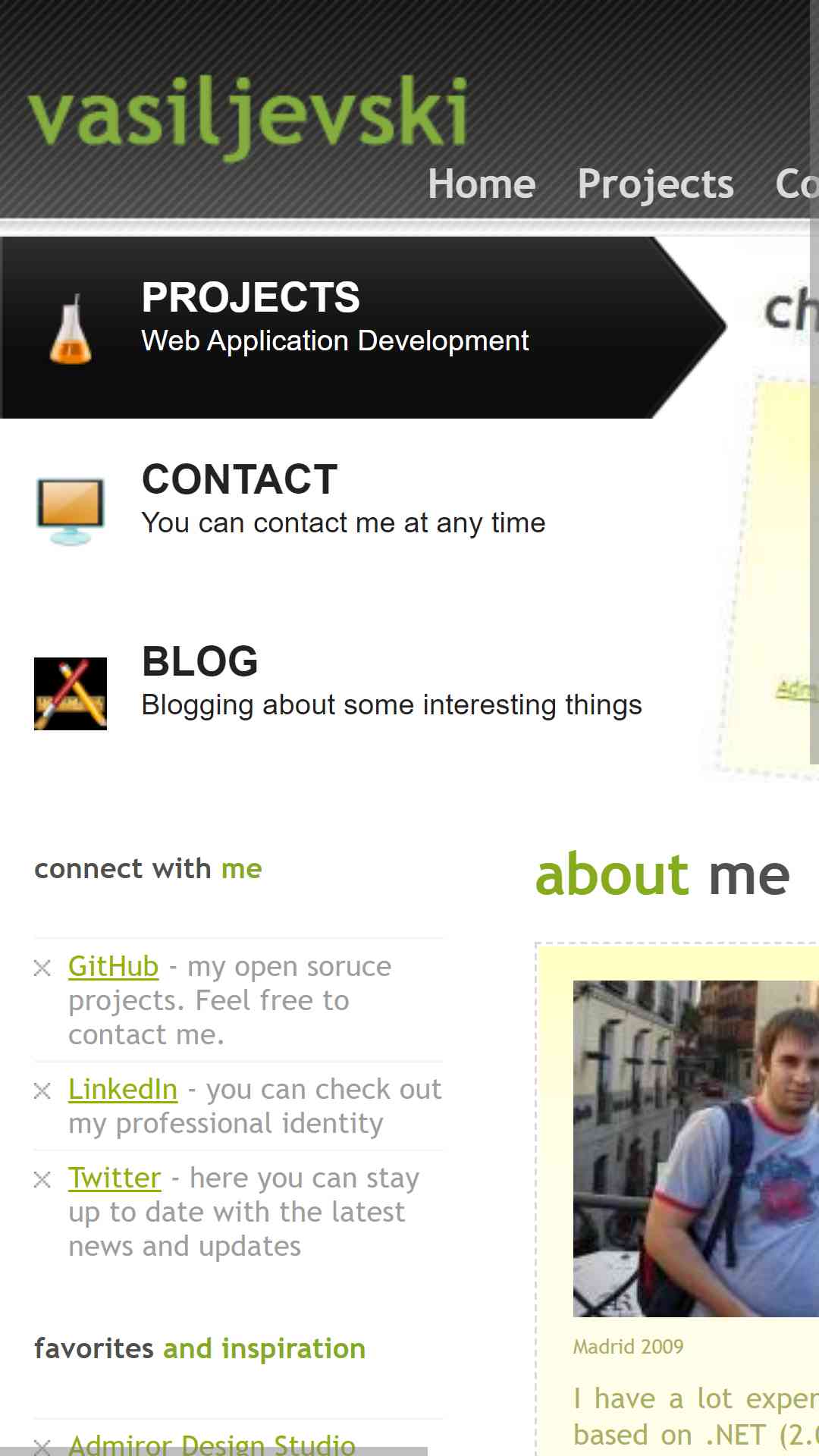The width and height of the screenshot is (819, 1456).
Task: Click the X bullet beside Admiror Design Studio
Action: point(42,1447)
